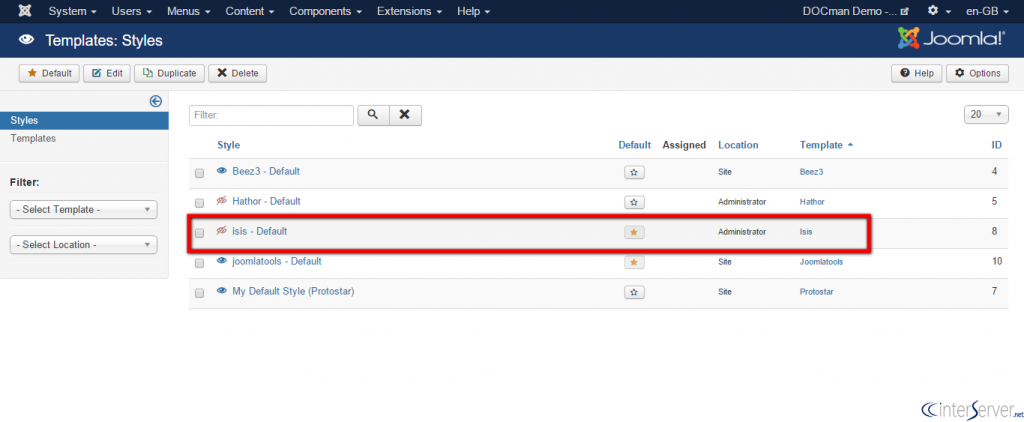Open the gear settings dropdown in top bar
1024x422 pixels.
coord(939,11)
